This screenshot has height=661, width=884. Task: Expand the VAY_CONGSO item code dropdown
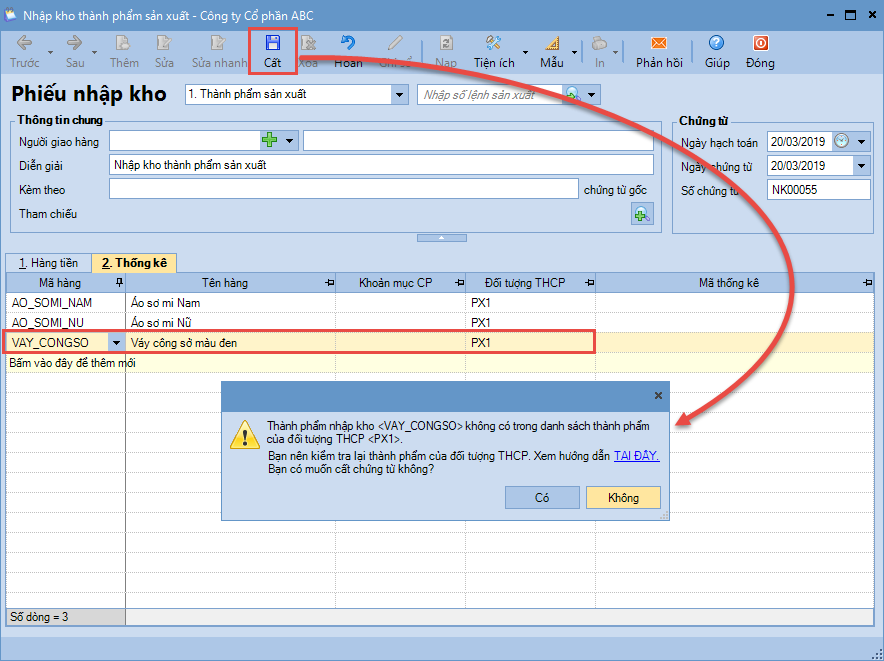[x=116, y=343]
